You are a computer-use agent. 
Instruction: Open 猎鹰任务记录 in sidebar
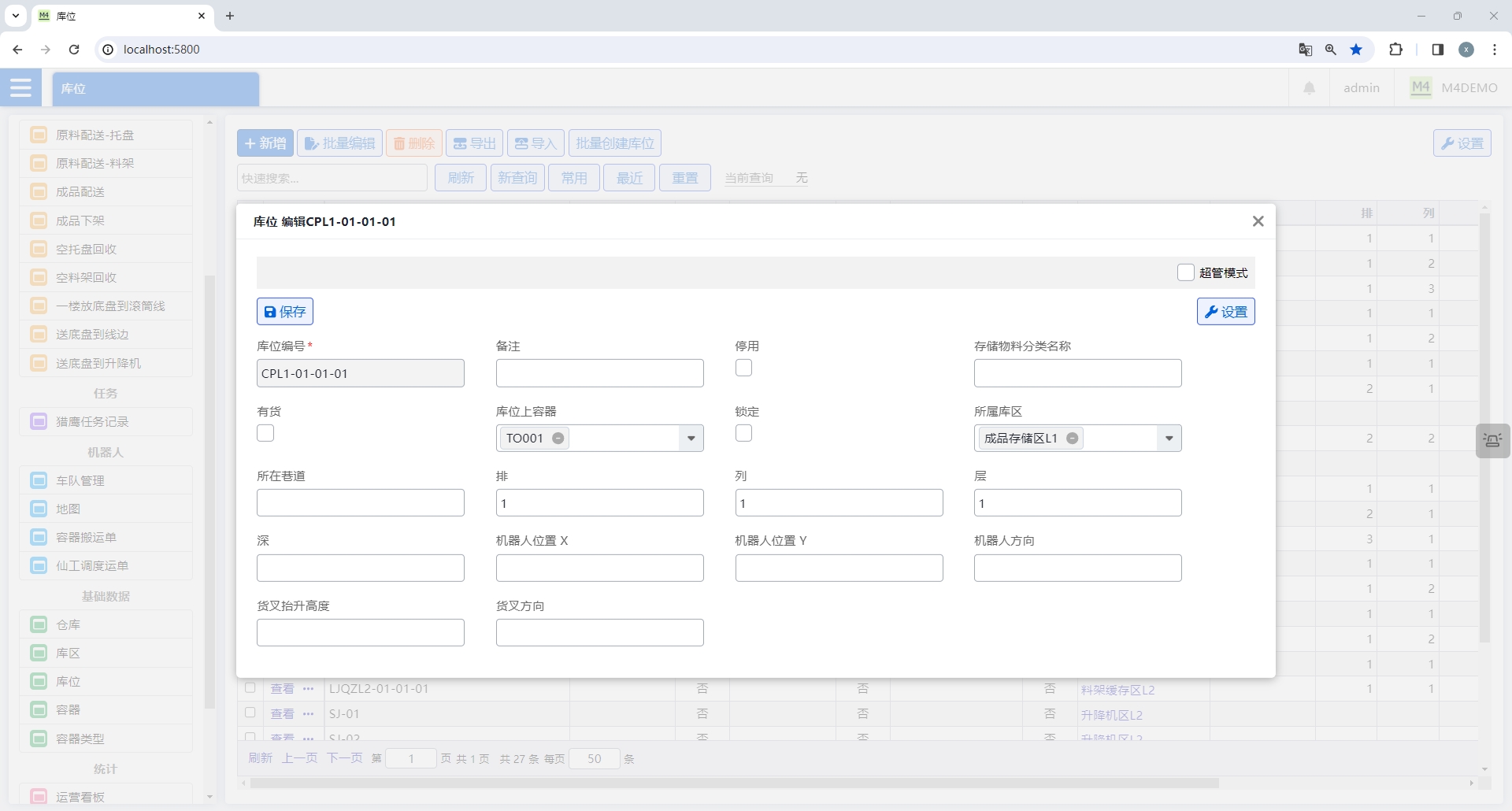[x=106, y=421]
